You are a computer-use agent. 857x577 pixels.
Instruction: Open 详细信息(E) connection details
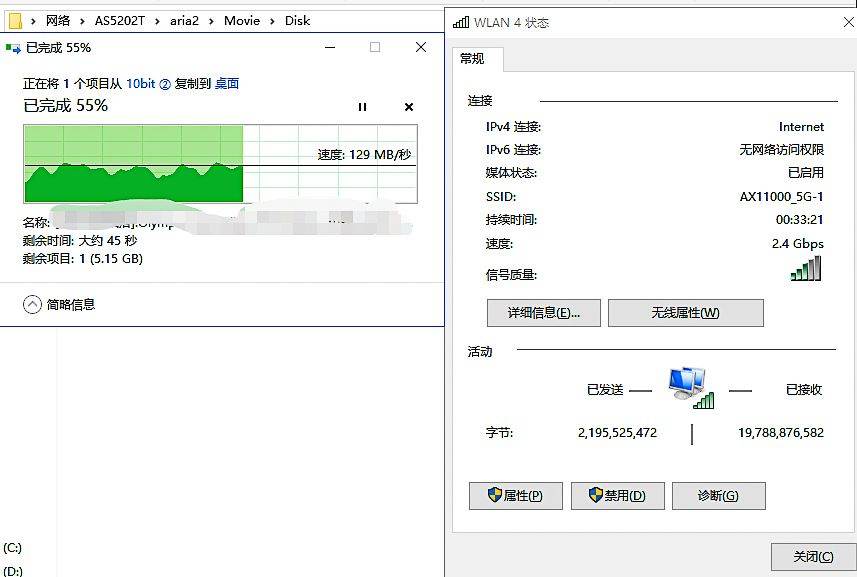coord(544,313)
